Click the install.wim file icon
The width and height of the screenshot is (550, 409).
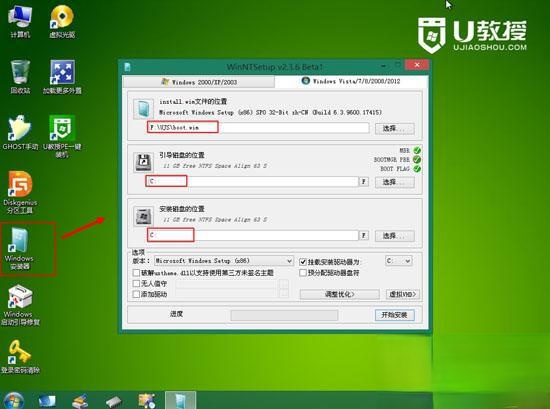[x=143, y=108]
